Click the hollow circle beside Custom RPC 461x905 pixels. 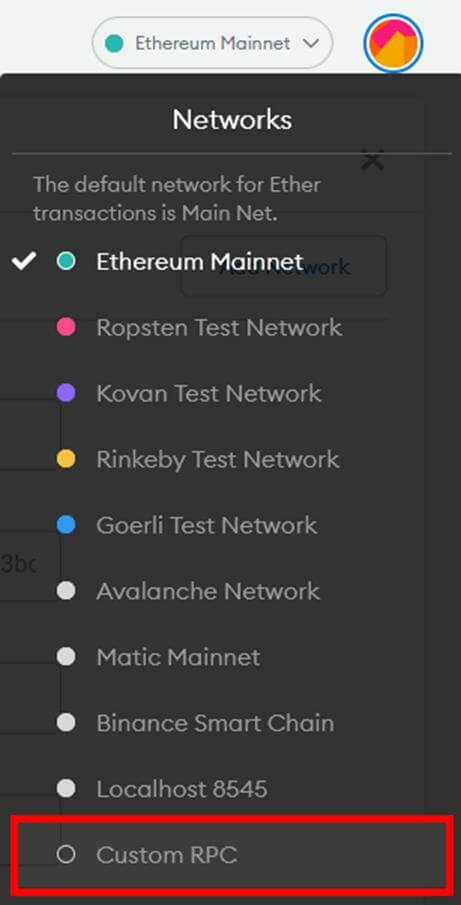point(66,854)
